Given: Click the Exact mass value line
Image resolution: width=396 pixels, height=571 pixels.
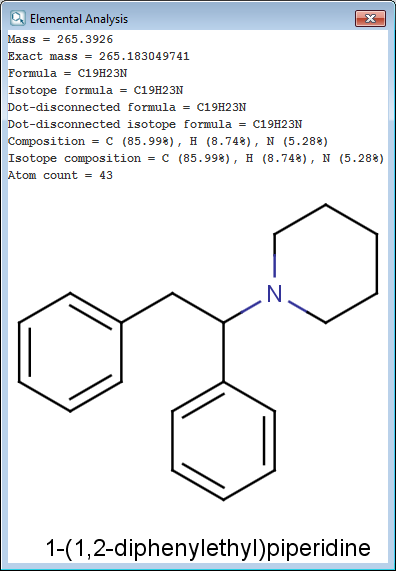Looking at the screenshot, I should [99, 56].
